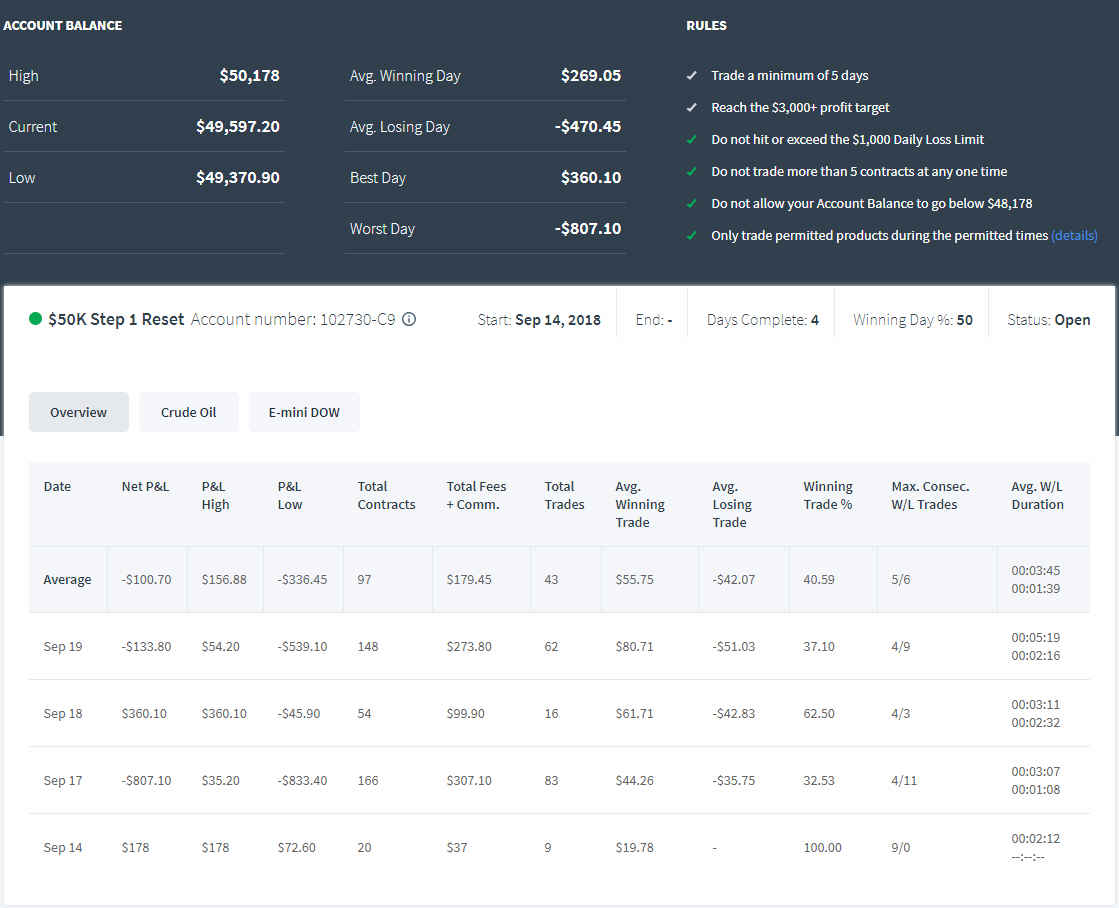
Task: Click the Net P&L column header
Action: 145,486
